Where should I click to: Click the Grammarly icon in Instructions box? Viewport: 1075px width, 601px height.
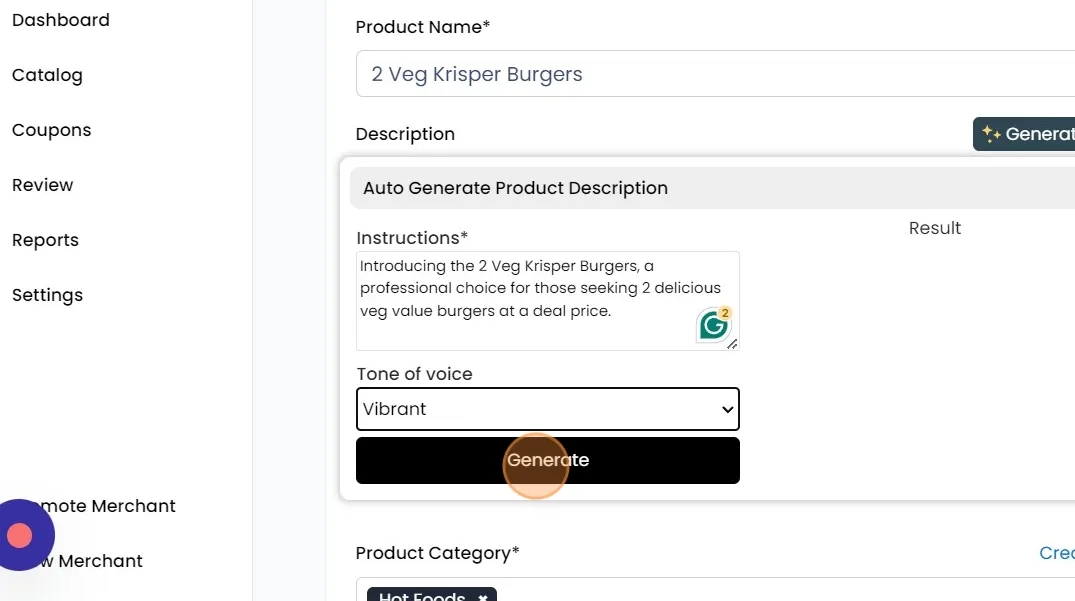click(x=714, y=326)
